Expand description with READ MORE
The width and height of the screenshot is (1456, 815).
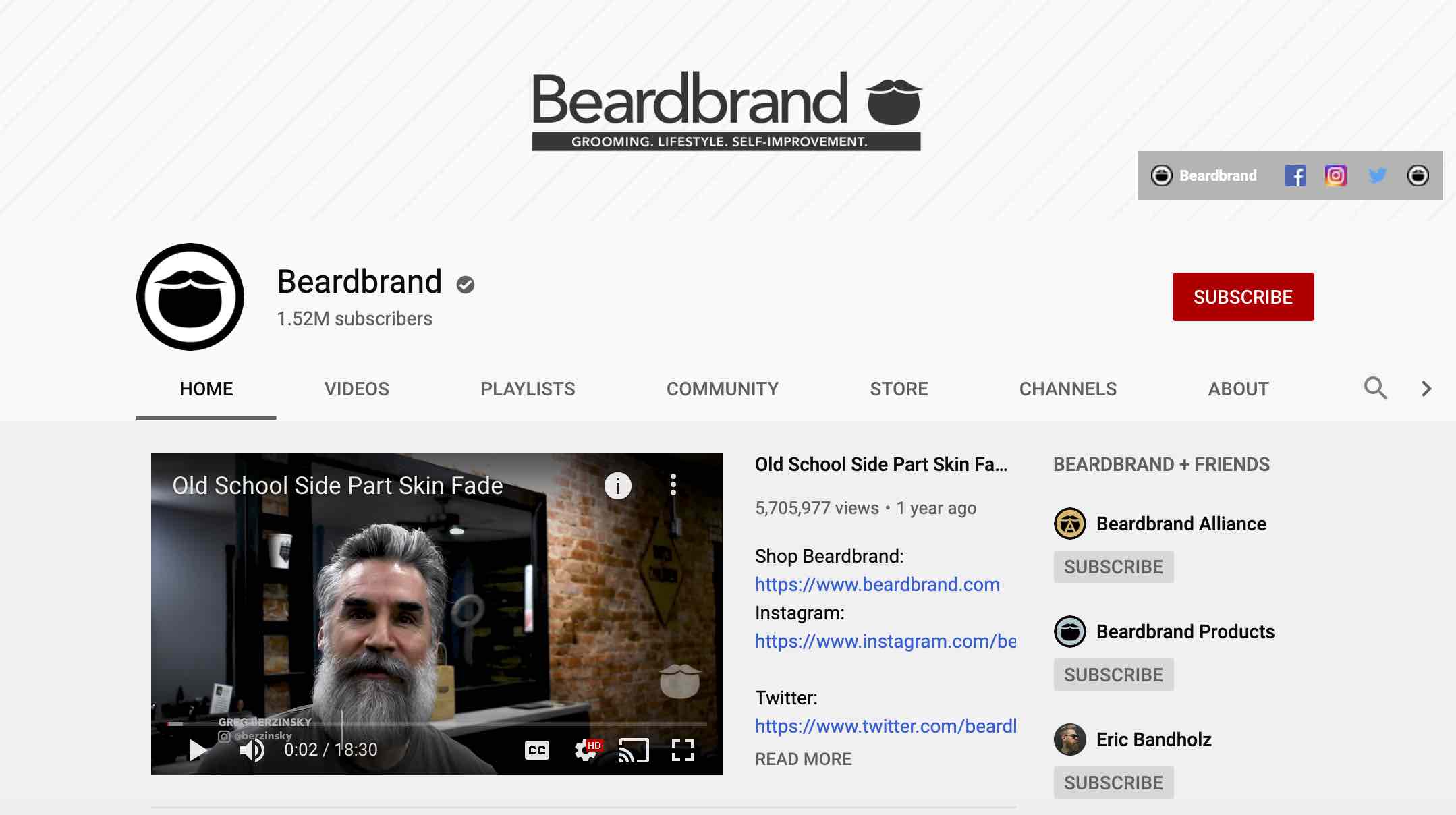tap(803, 759)
